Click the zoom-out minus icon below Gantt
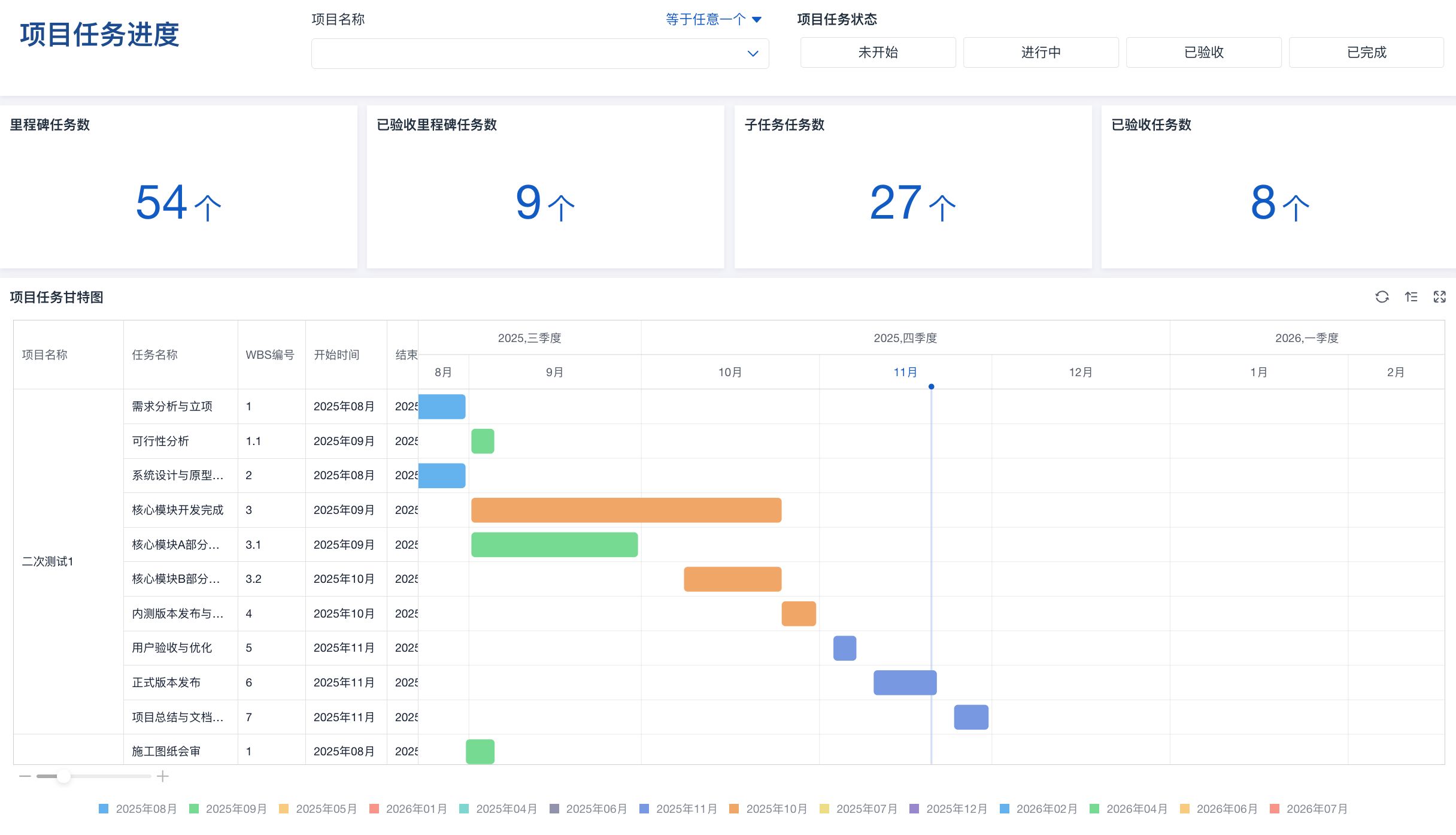The height and width of the screenshot is (835, 1456). 25,776
